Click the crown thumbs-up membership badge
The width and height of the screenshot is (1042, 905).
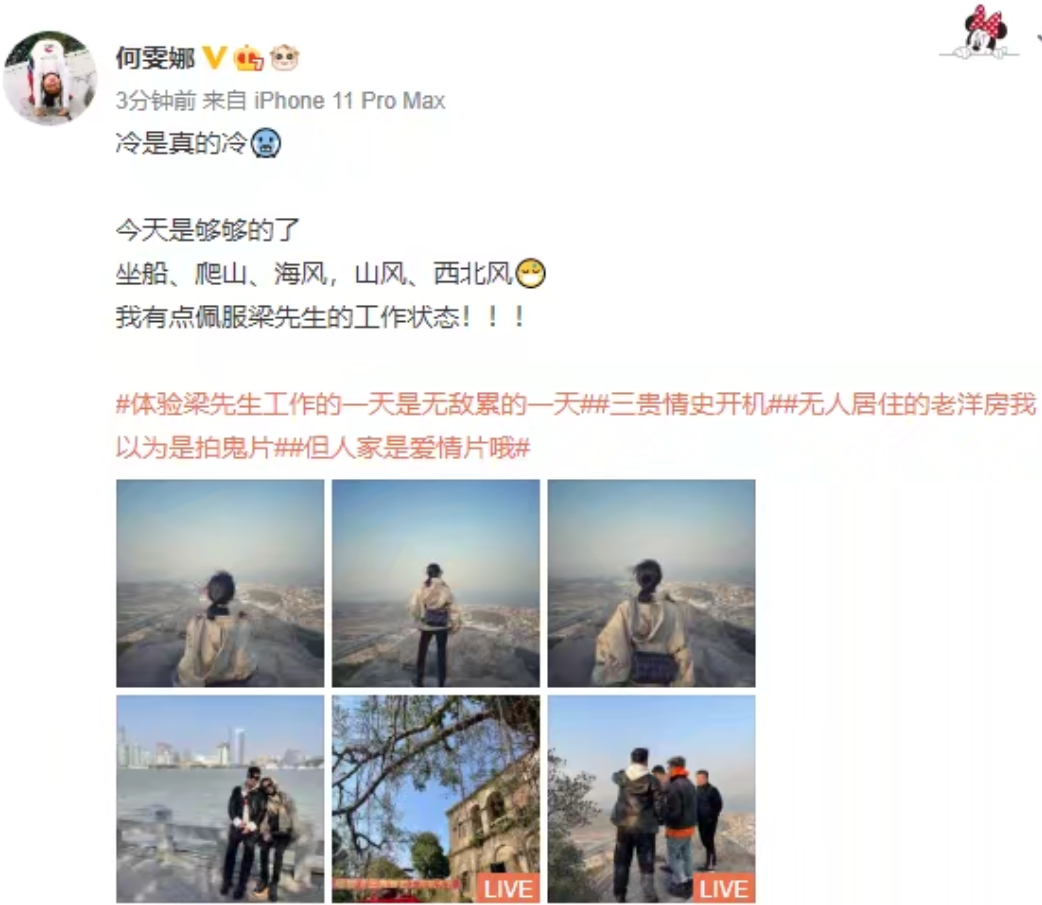(x=249, y=58)
